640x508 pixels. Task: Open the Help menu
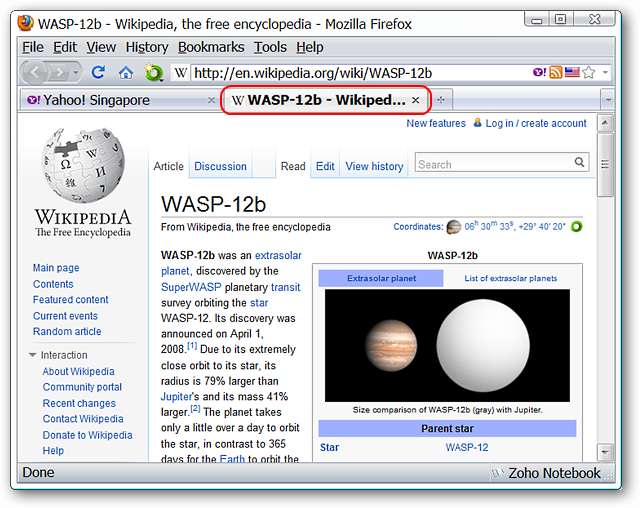(x=310, y=47)
